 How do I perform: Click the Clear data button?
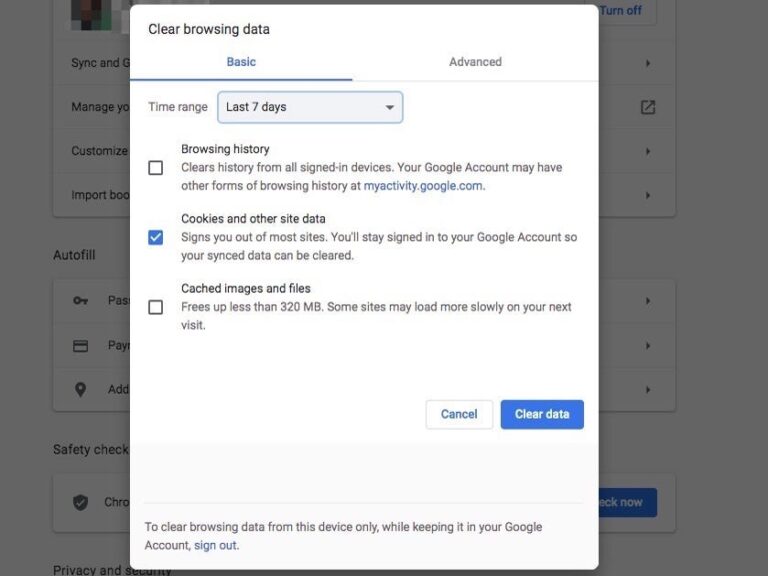(542, 414)
